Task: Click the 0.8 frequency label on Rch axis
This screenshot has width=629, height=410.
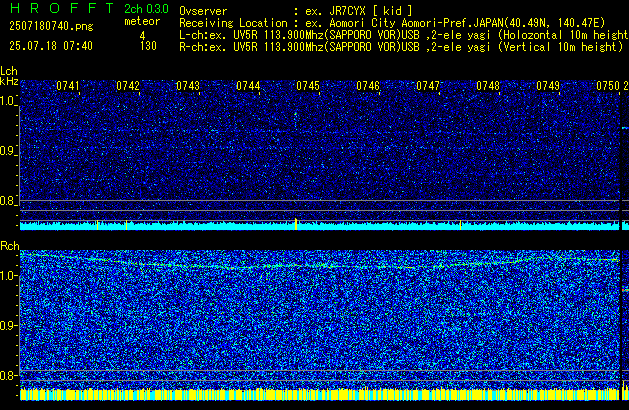Action: (8, 375)
